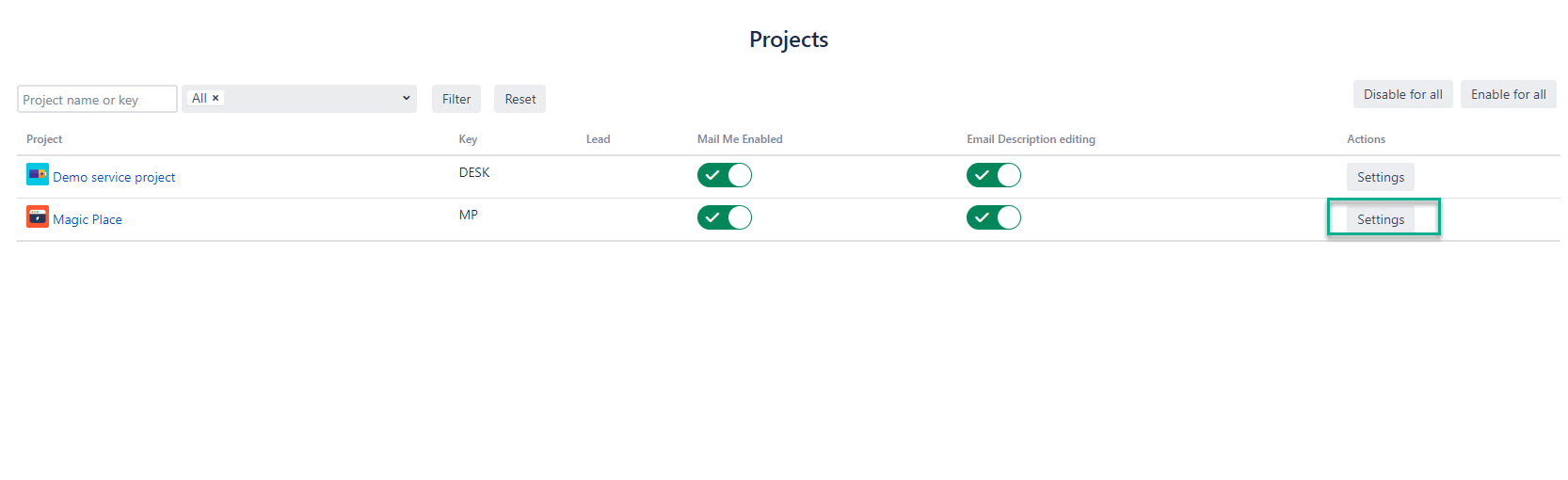Viewport: 1568px width, 480px height.
Task: Click the Filter button
Action: pyautogui.click(x=456, y=99)
